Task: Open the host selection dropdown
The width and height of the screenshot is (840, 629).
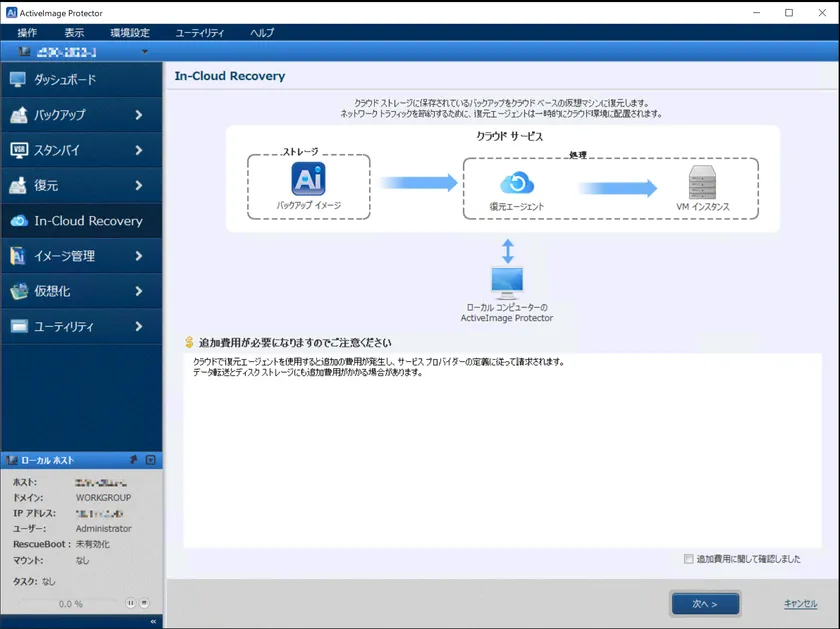Action: point(145,52)
